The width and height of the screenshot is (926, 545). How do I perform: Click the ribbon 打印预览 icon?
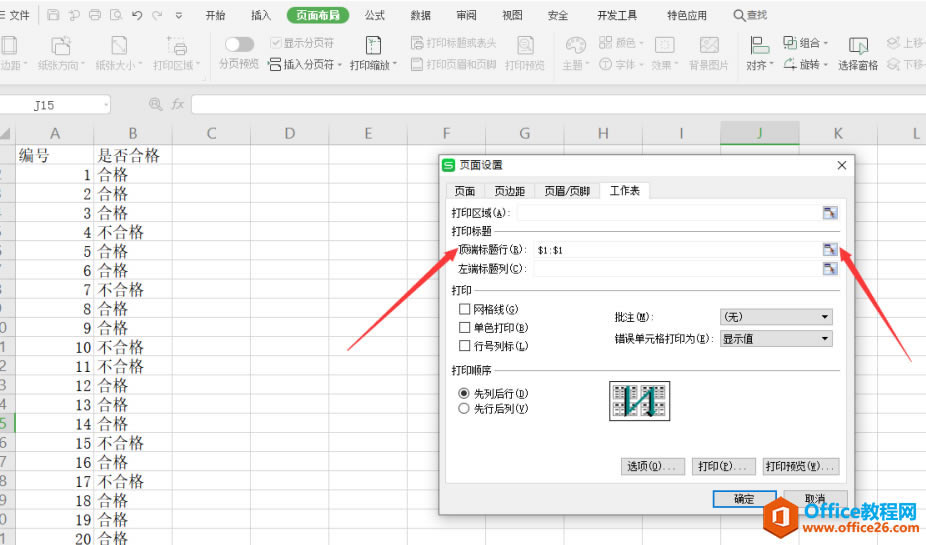click(x=525, y=45)
